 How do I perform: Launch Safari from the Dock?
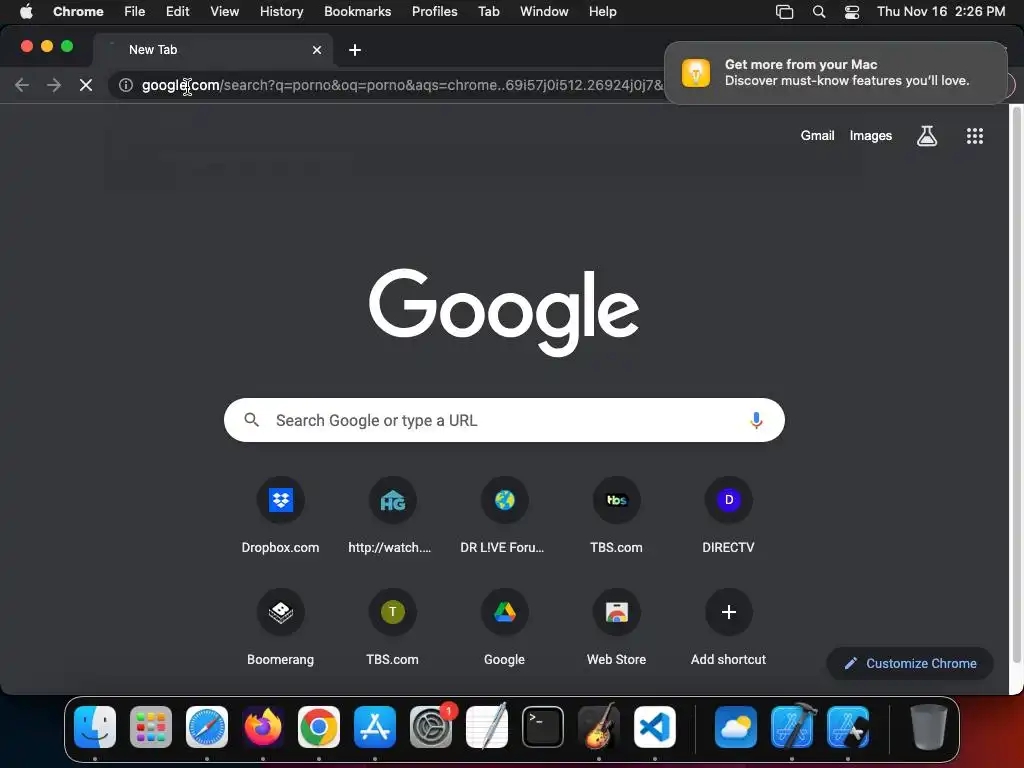(206, 726)
